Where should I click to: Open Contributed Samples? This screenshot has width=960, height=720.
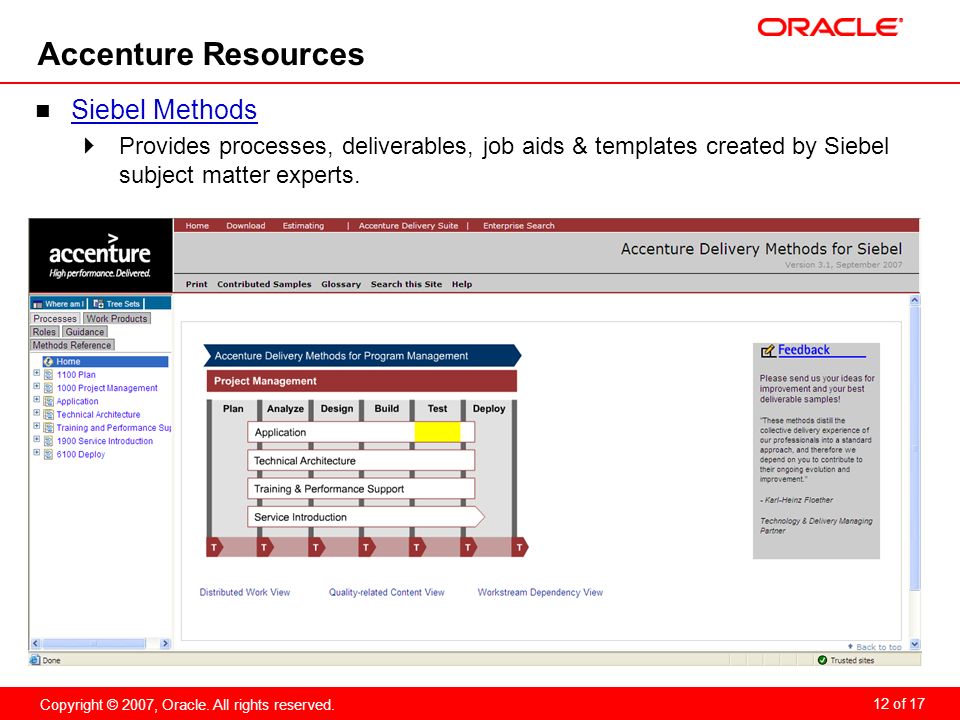(264, 284)
